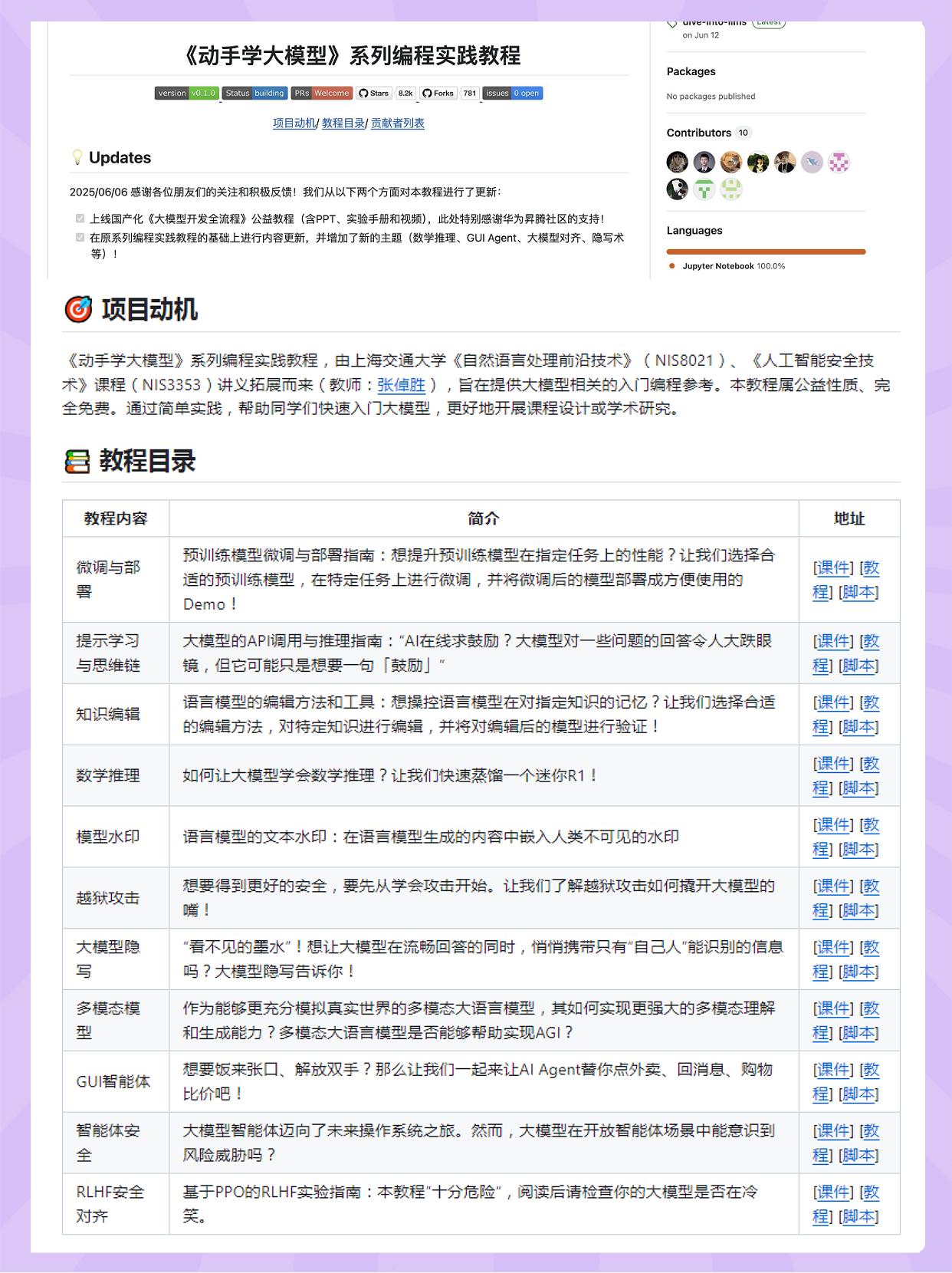
Task: Click the books emoji beside 教程目录 heading
Action: [x=77, y=461]
